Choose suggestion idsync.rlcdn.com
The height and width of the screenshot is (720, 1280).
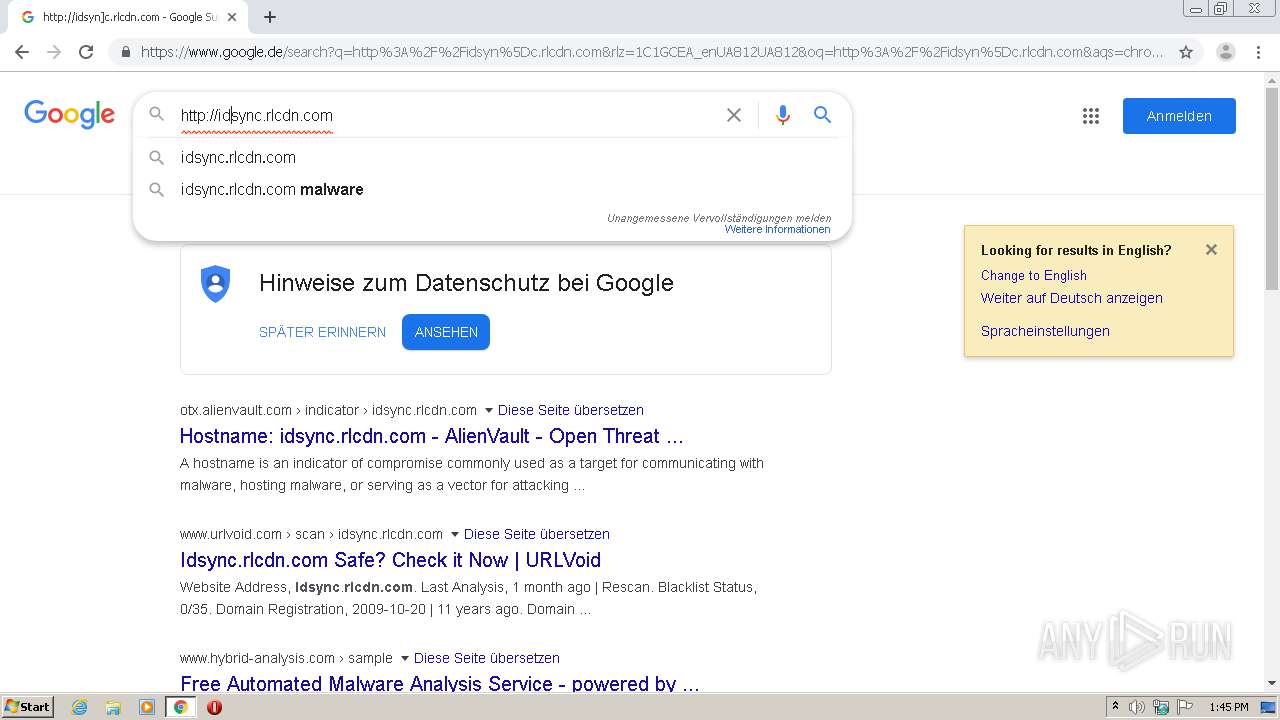[492, 157]
